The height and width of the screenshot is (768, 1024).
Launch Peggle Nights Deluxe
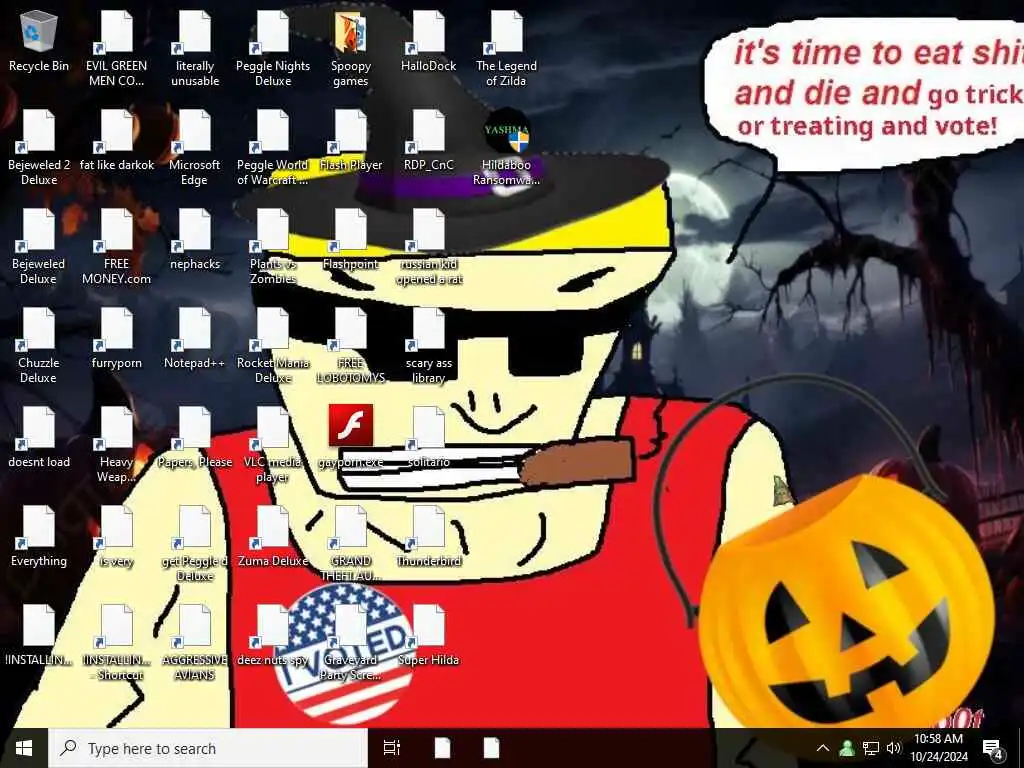(x=273, y=48)
